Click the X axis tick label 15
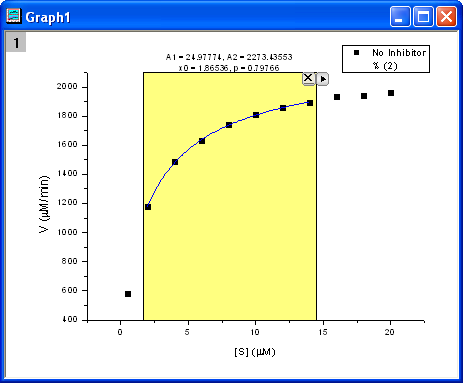463x383 pixels. [x=323, y=332]
